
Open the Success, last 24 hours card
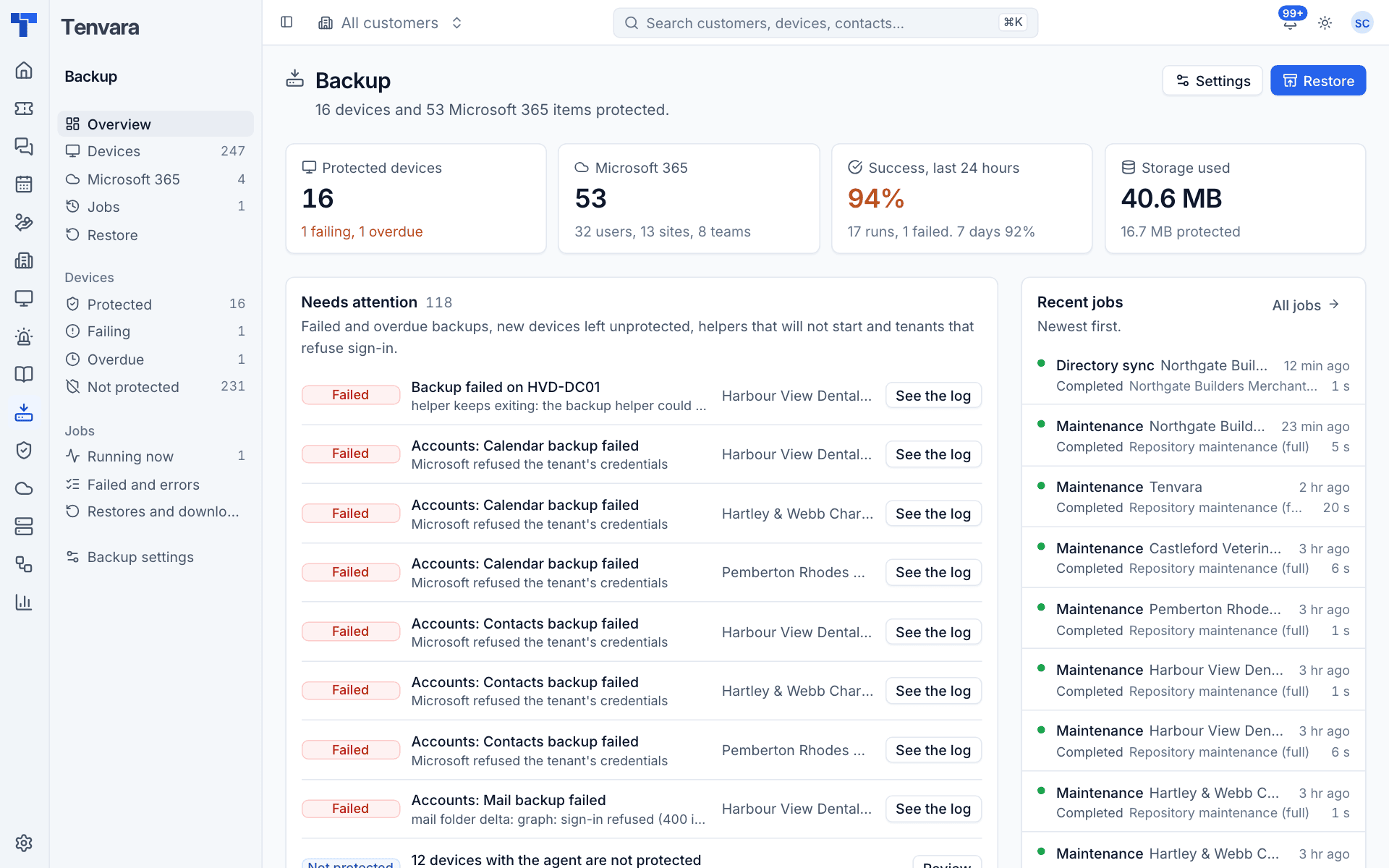coord(961,198)
